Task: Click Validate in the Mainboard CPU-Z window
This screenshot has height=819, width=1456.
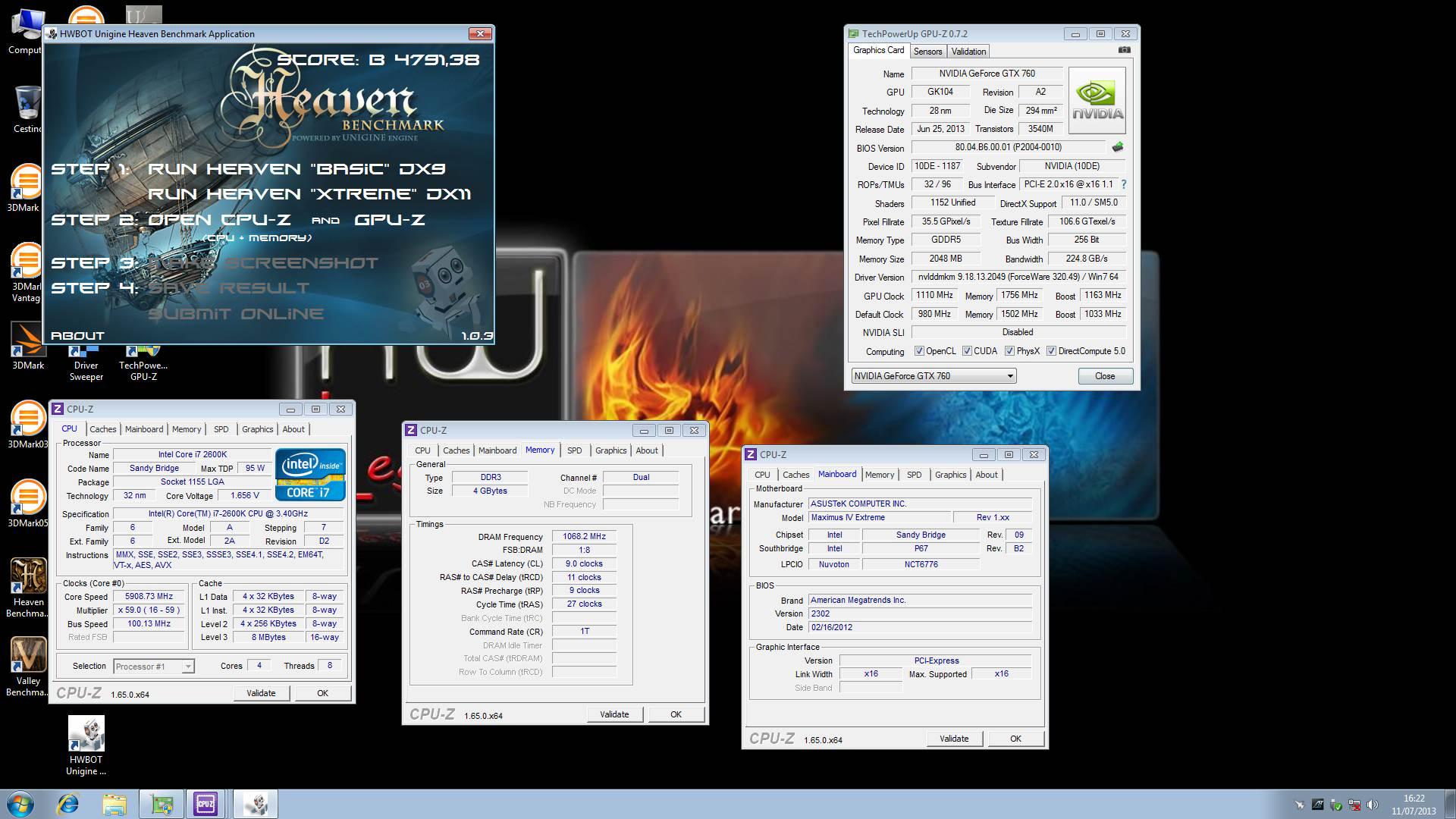Action: [954, 739]
